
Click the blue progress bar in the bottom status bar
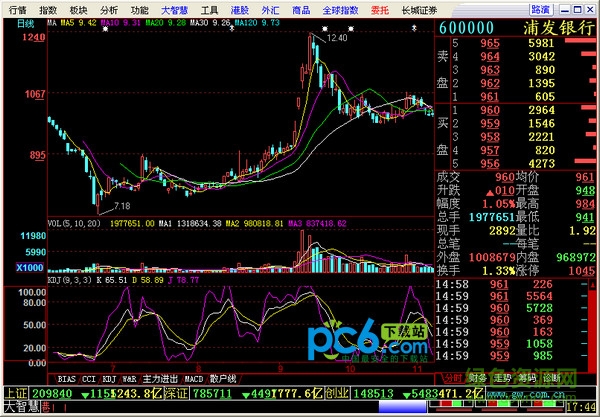tap(403, 406)
